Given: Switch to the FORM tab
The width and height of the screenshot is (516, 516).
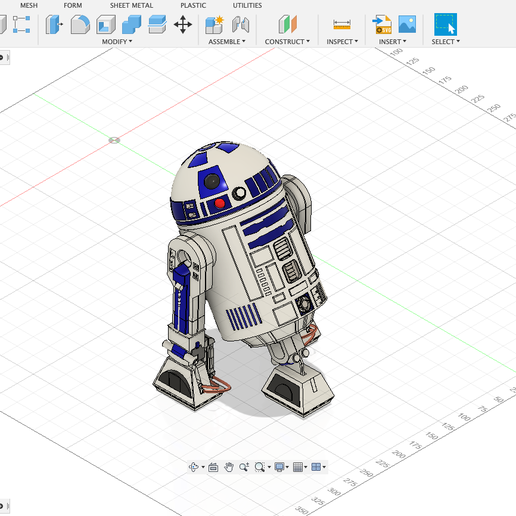Looking at the screenshot, I should (73, 6).
